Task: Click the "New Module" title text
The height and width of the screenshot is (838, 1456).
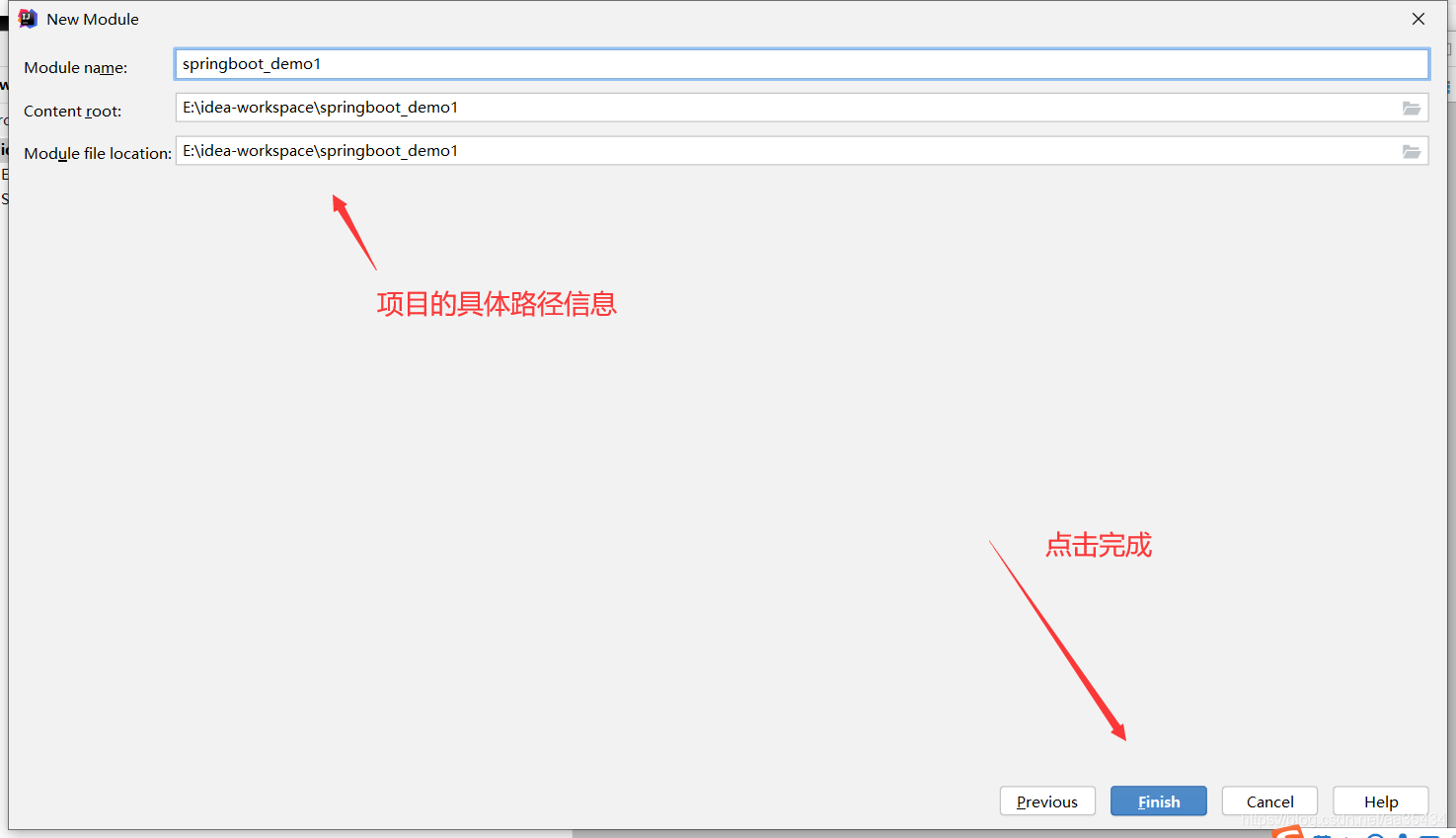Action: [x=93, y=19]
